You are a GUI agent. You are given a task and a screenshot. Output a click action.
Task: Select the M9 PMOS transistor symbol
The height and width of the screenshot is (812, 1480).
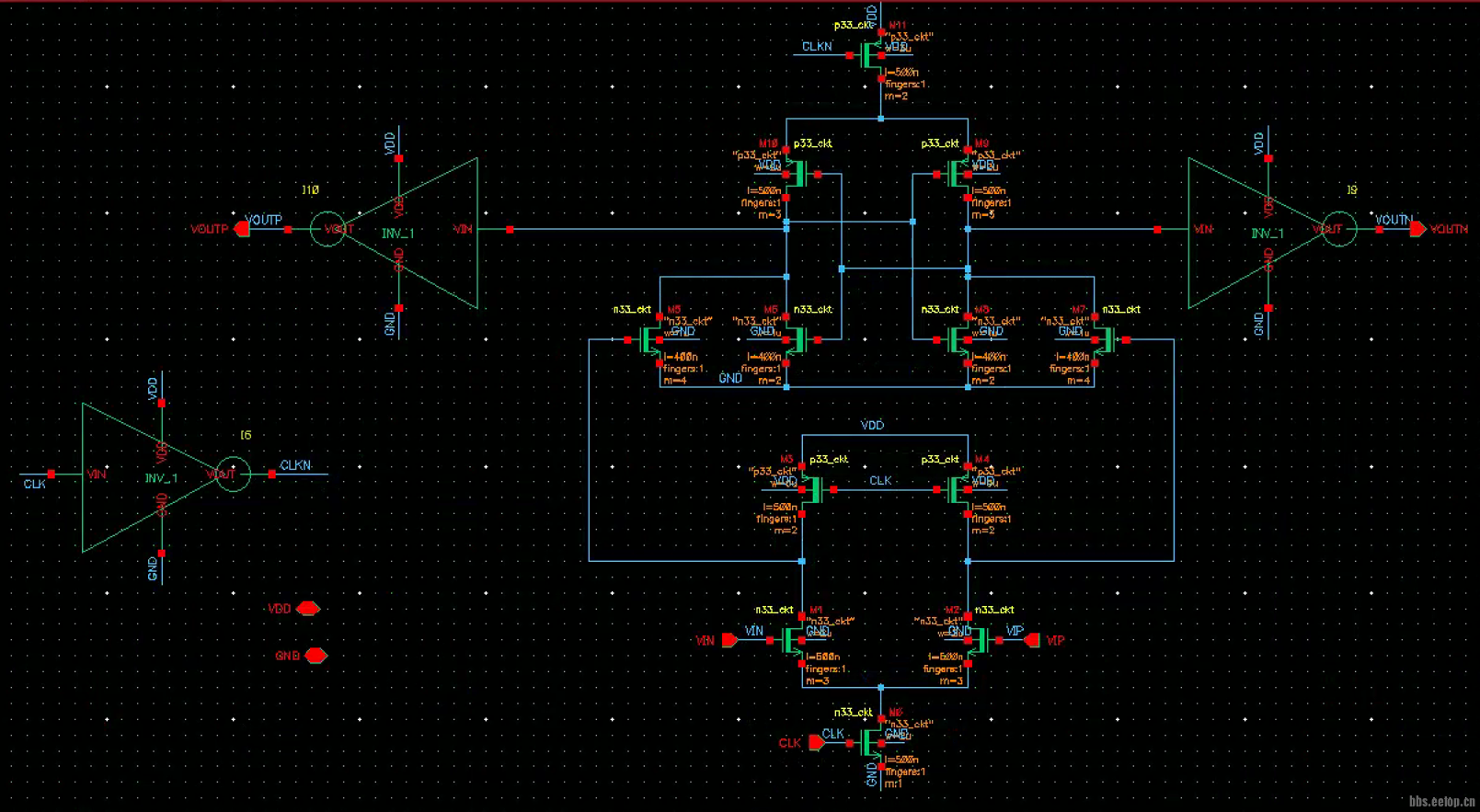point(957,174)
